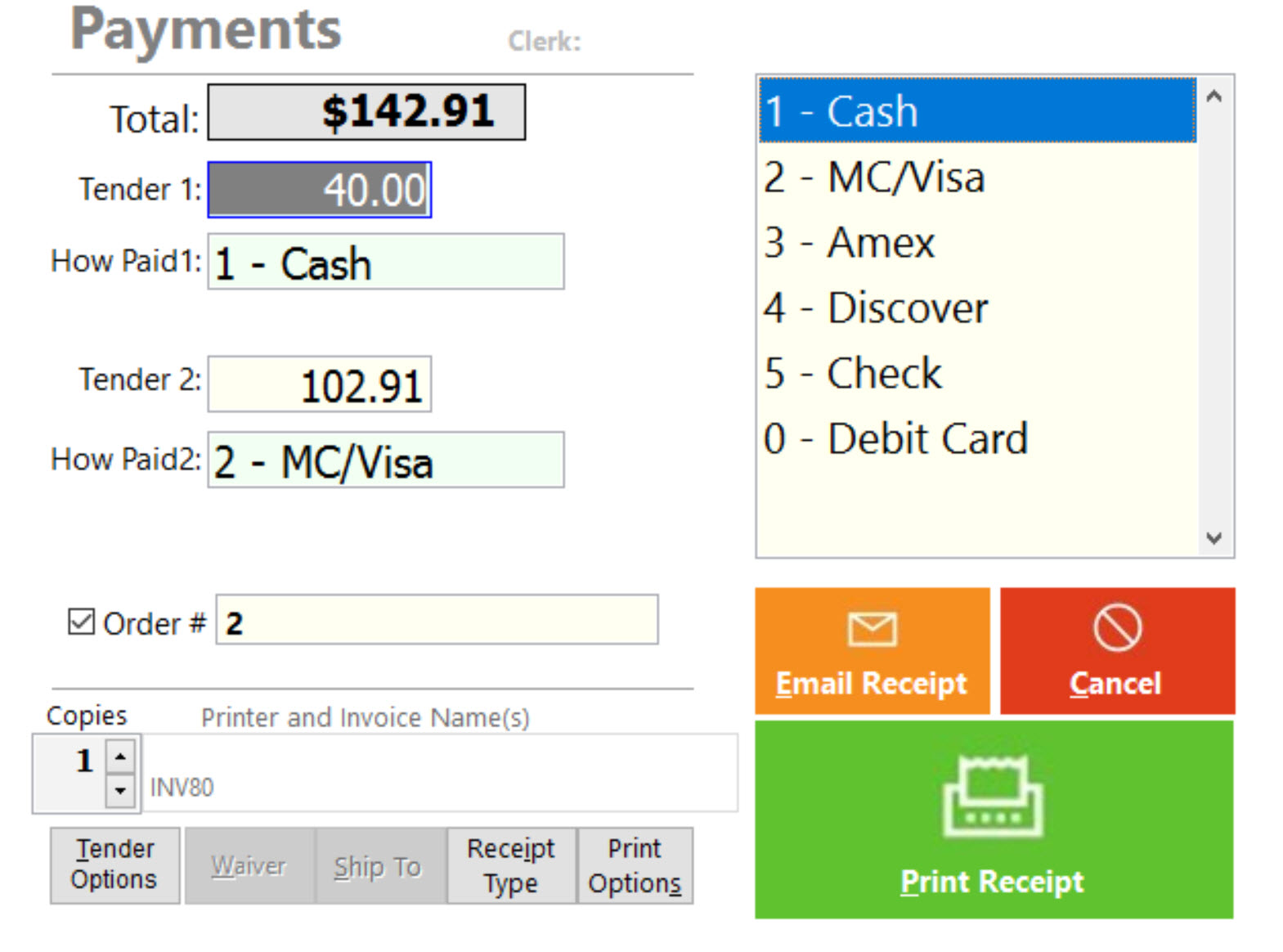Select 3 - Amex payment type
Screen dimensions: 1283x952
[977, 242]
